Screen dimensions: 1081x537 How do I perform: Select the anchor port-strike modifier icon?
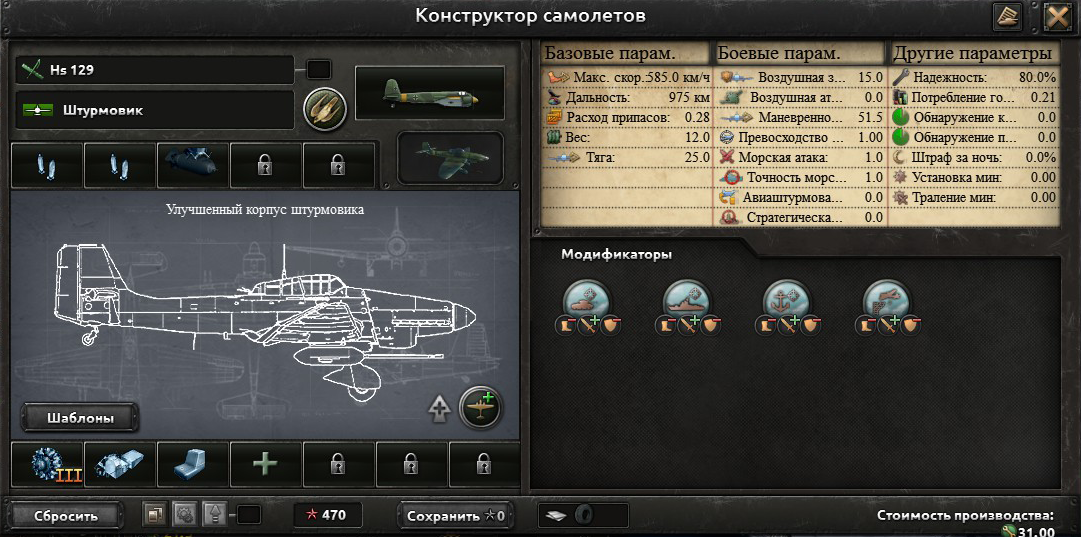[x=786, y=301]
